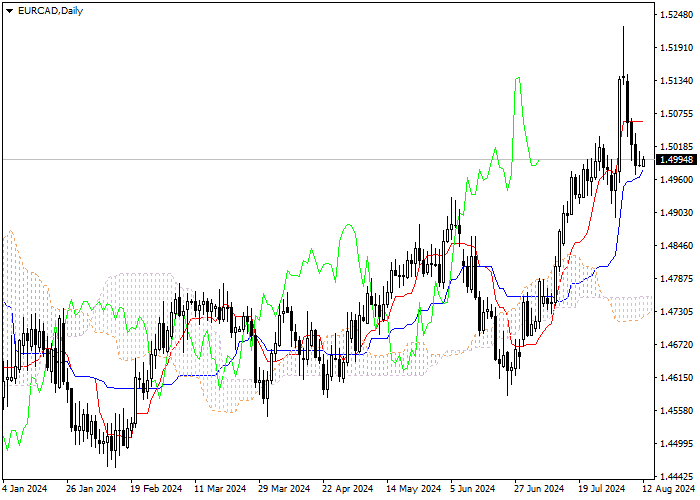
Task: Select price level 1.51340 on the scale
Action: tap(676, 81)
